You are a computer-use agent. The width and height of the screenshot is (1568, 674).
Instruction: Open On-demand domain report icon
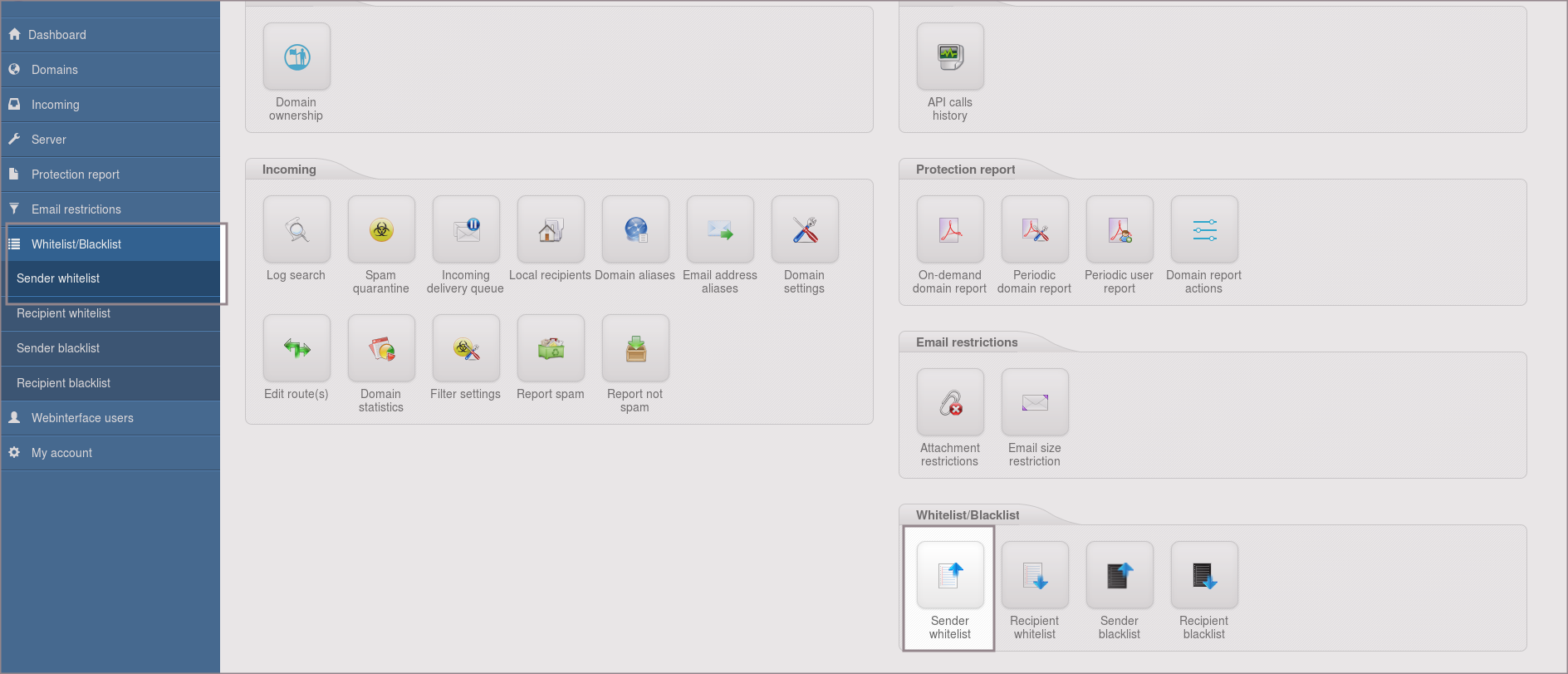point(950,230)
